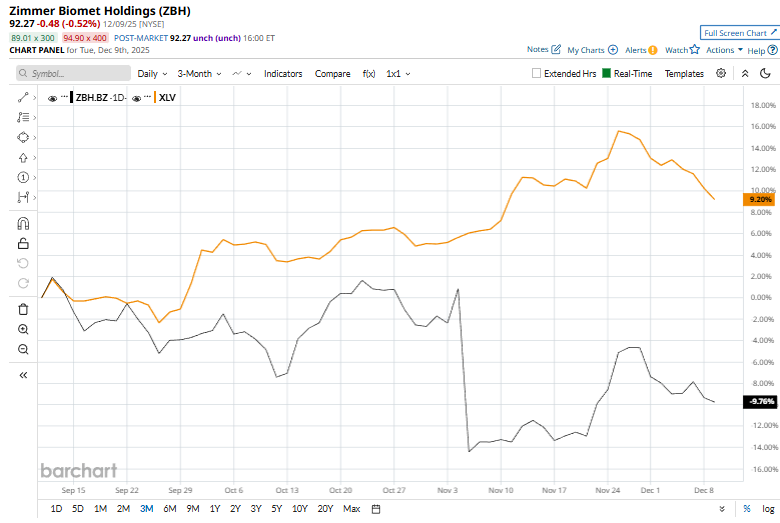This screenshot has width=780, height=523.
Task: Enable the Extended Hrs checkbox
Action: [x=536, y=73]
